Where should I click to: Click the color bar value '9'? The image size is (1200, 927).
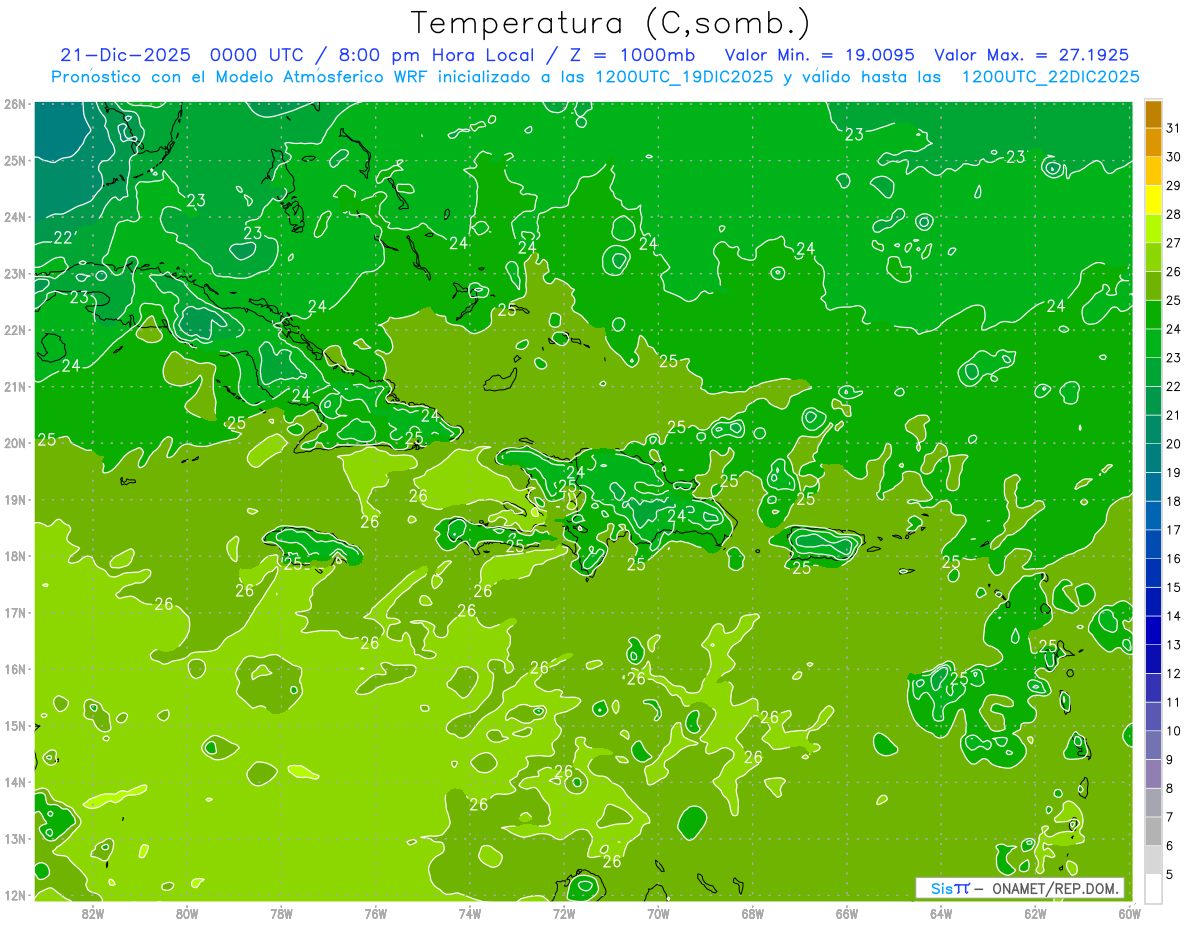coord(1170,760)
